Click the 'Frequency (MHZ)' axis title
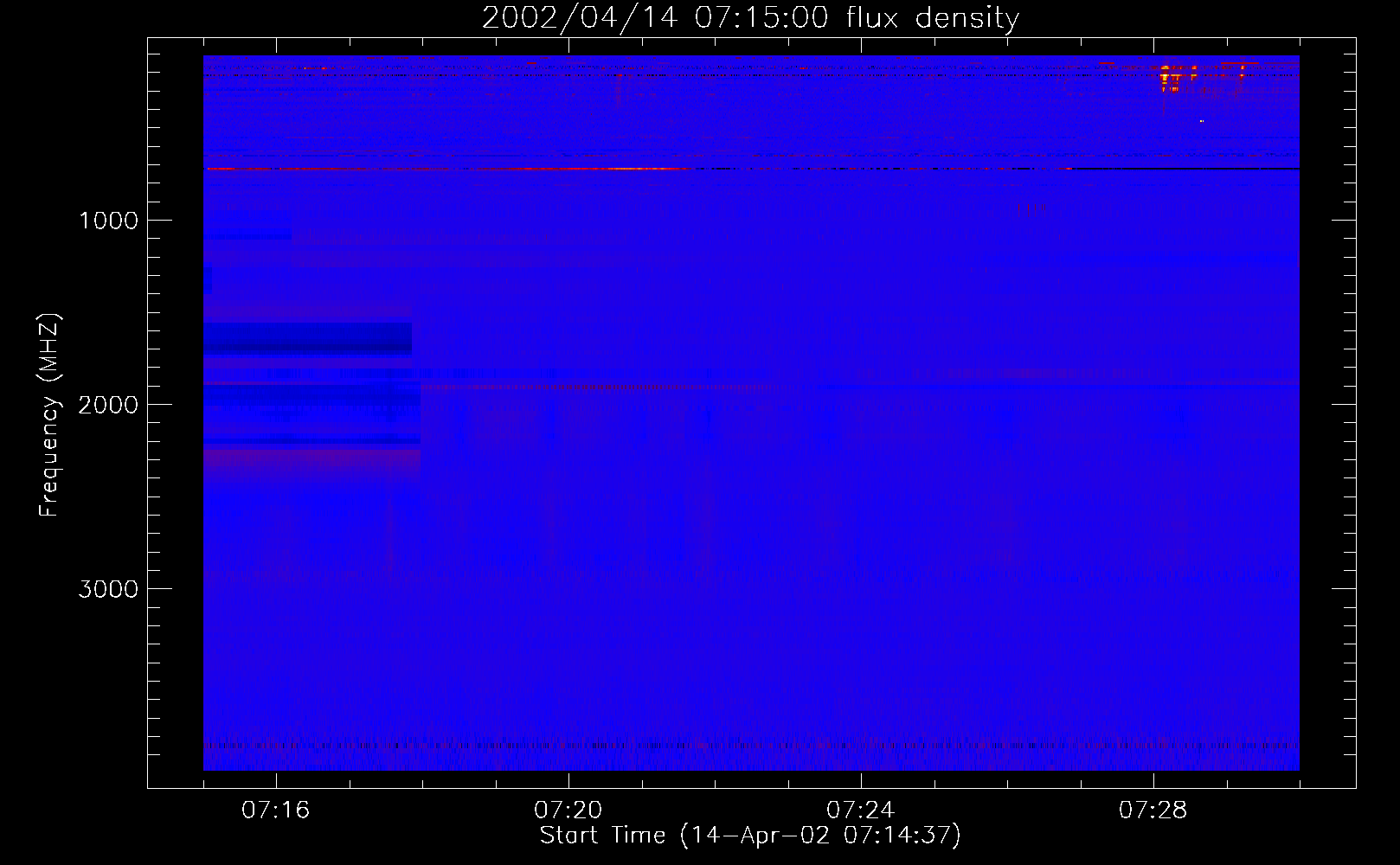1400x865 pixels. [49, 414]
